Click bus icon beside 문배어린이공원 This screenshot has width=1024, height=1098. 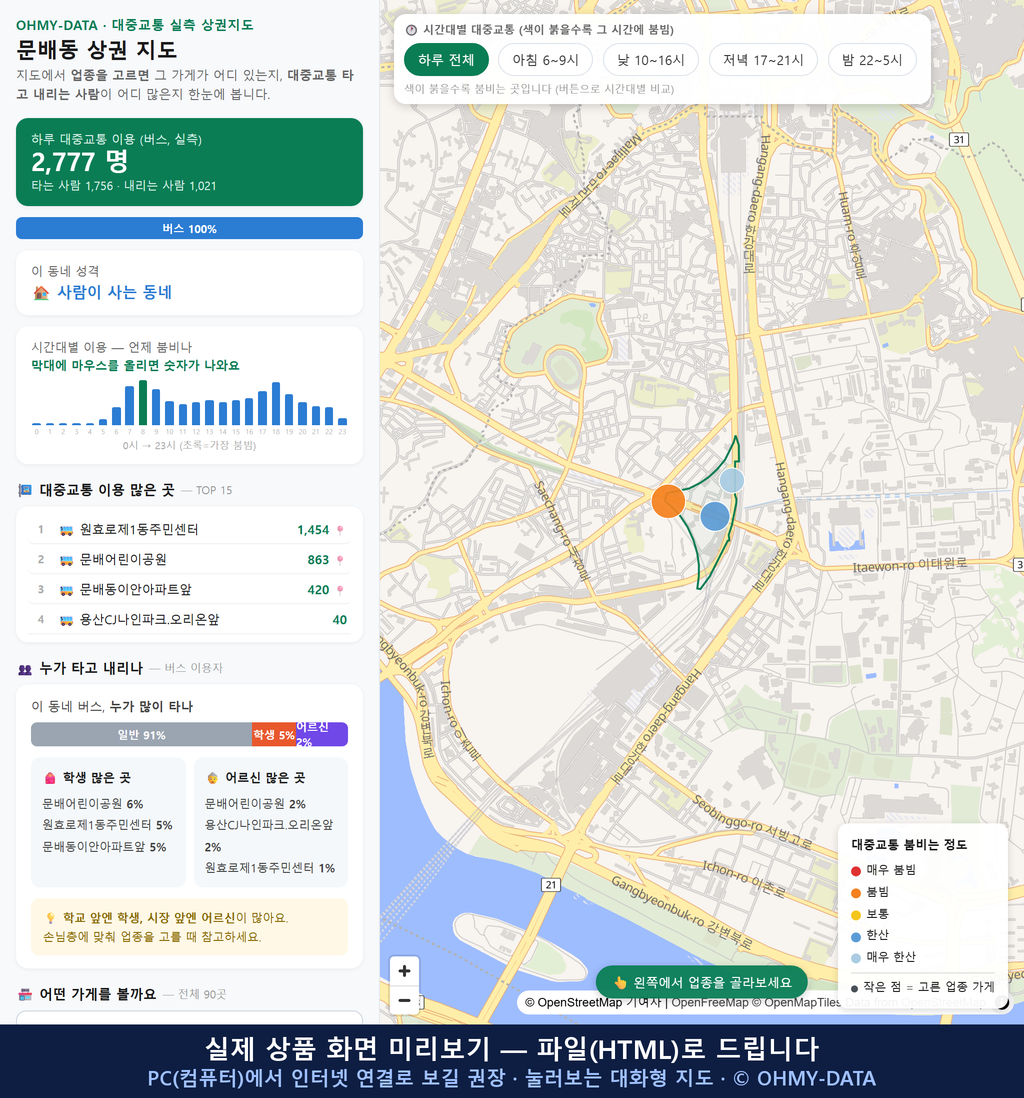click(x=67, y=560)
